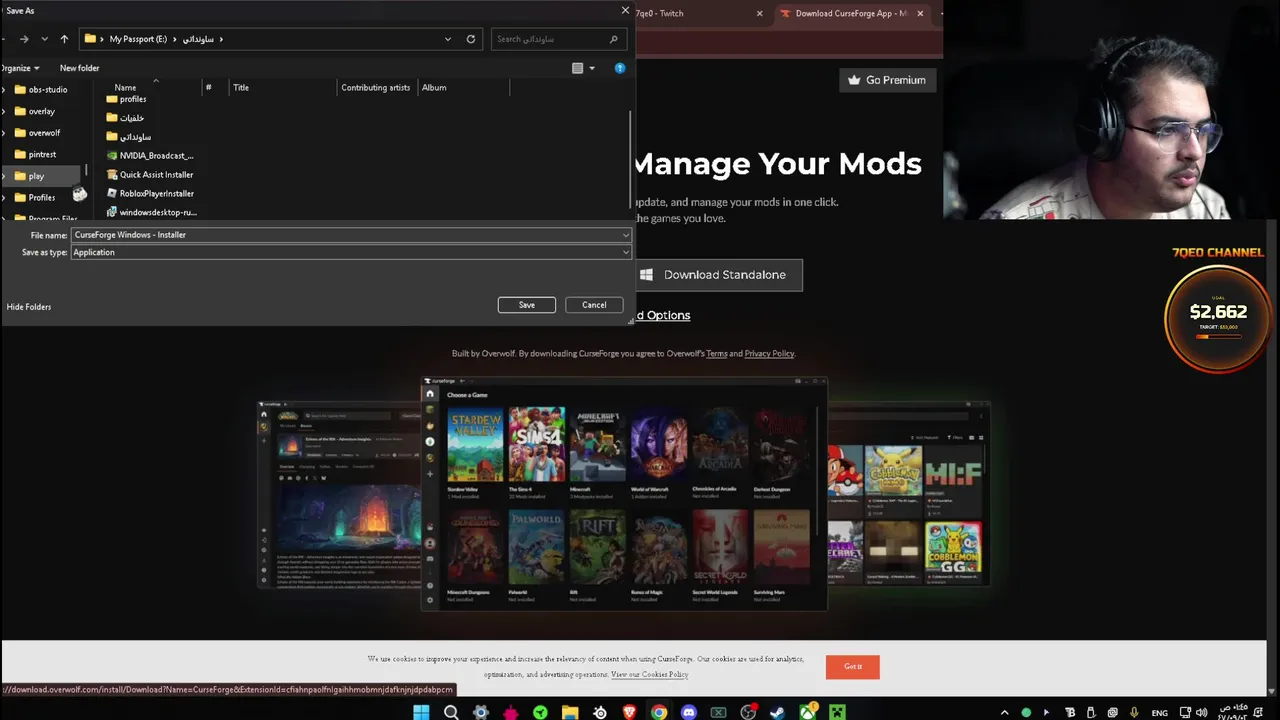
Task: Open Overwolf's Terms link
Action: tap(717, 353)
